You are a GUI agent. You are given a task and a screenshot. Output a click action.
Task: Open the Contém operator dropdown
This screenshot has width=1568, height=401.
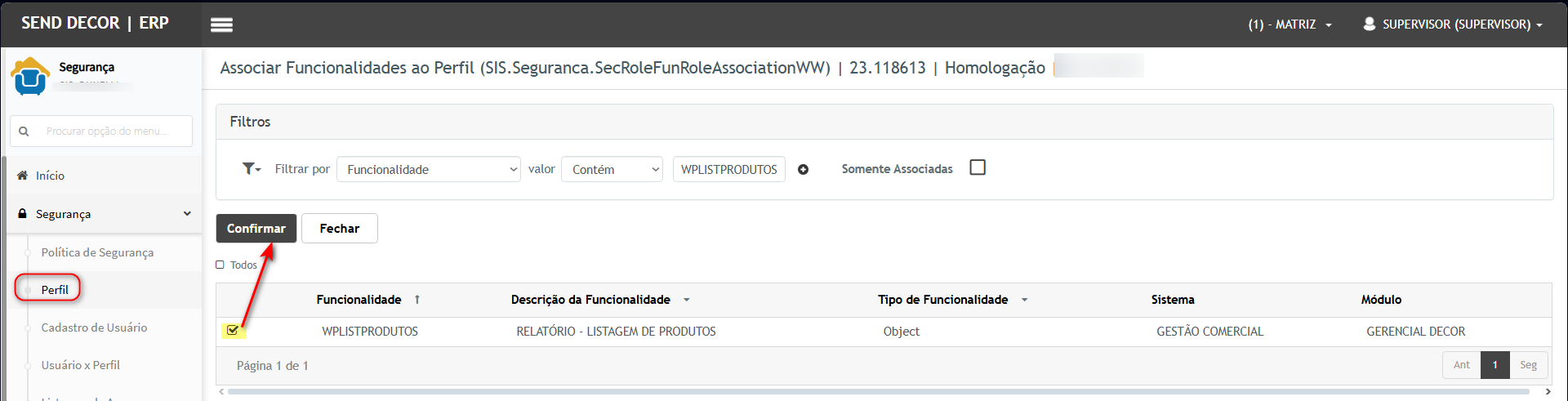[612, 169]
